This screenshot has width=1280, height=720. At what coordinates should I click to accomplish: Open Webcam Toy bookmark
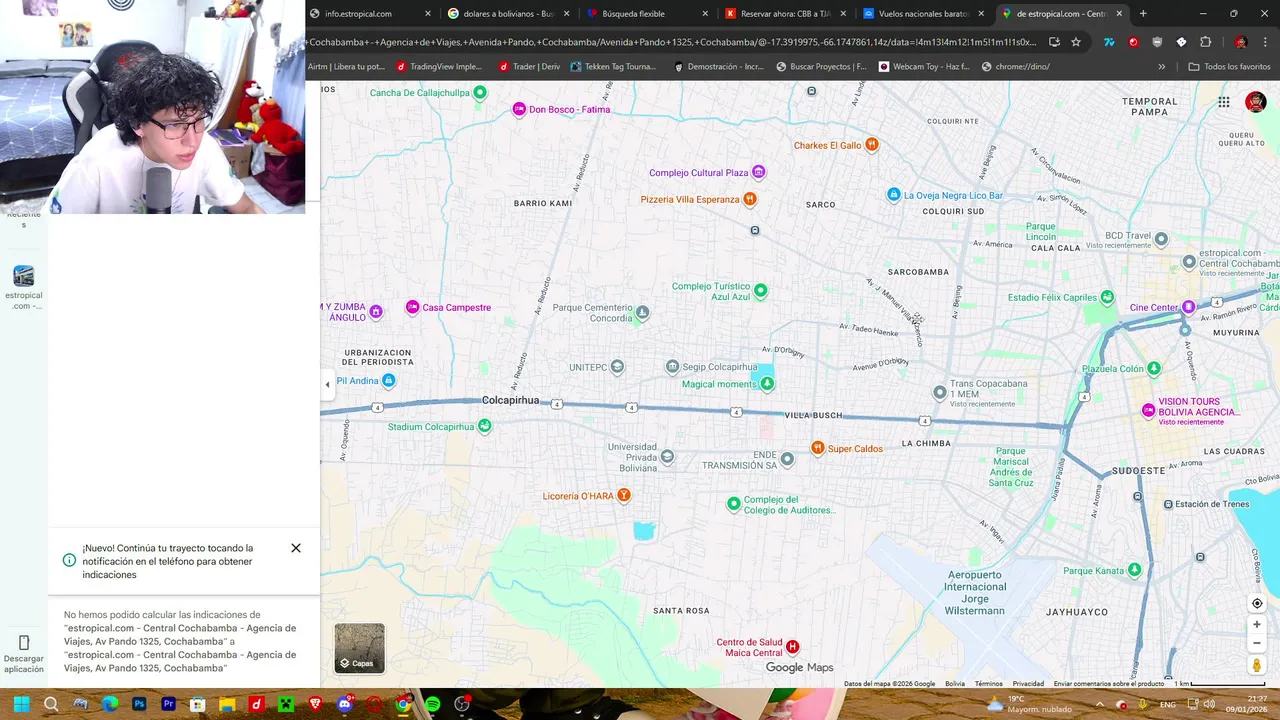pos(924,67)
